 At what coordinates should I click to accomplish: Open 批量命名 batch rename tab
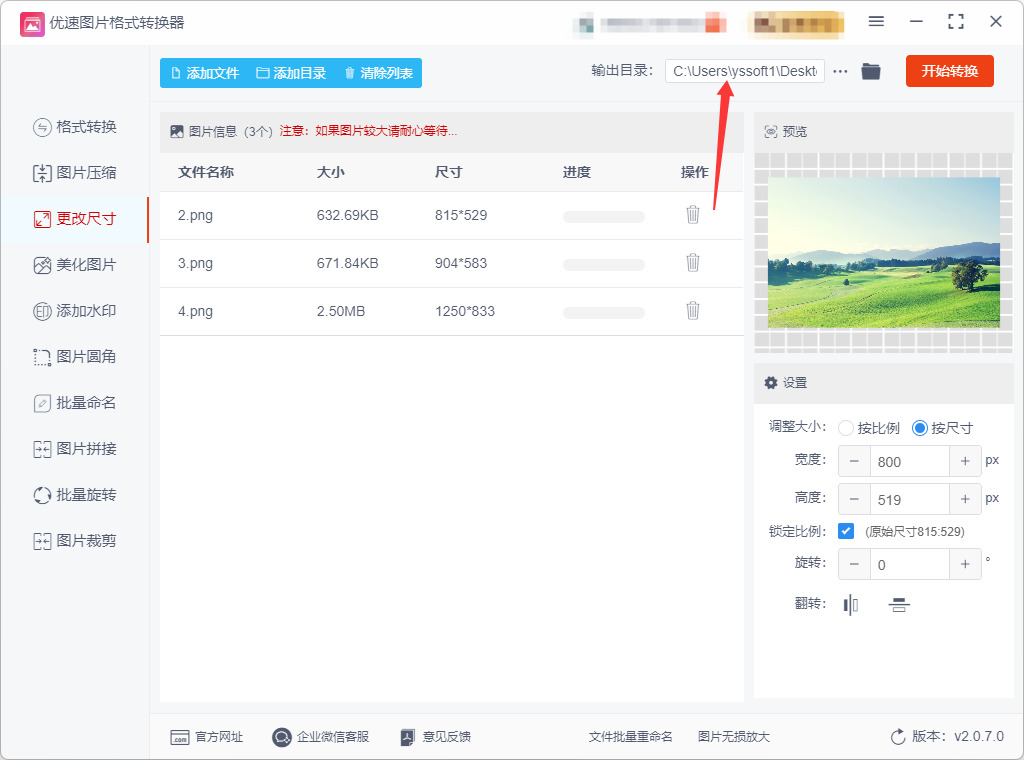point(74,403)
